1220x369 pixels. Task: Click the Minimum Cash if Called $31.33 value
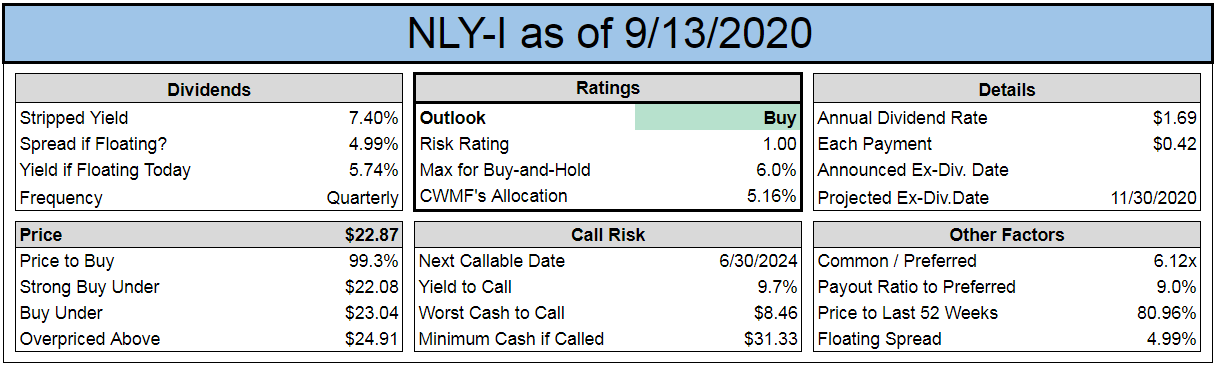771,339
